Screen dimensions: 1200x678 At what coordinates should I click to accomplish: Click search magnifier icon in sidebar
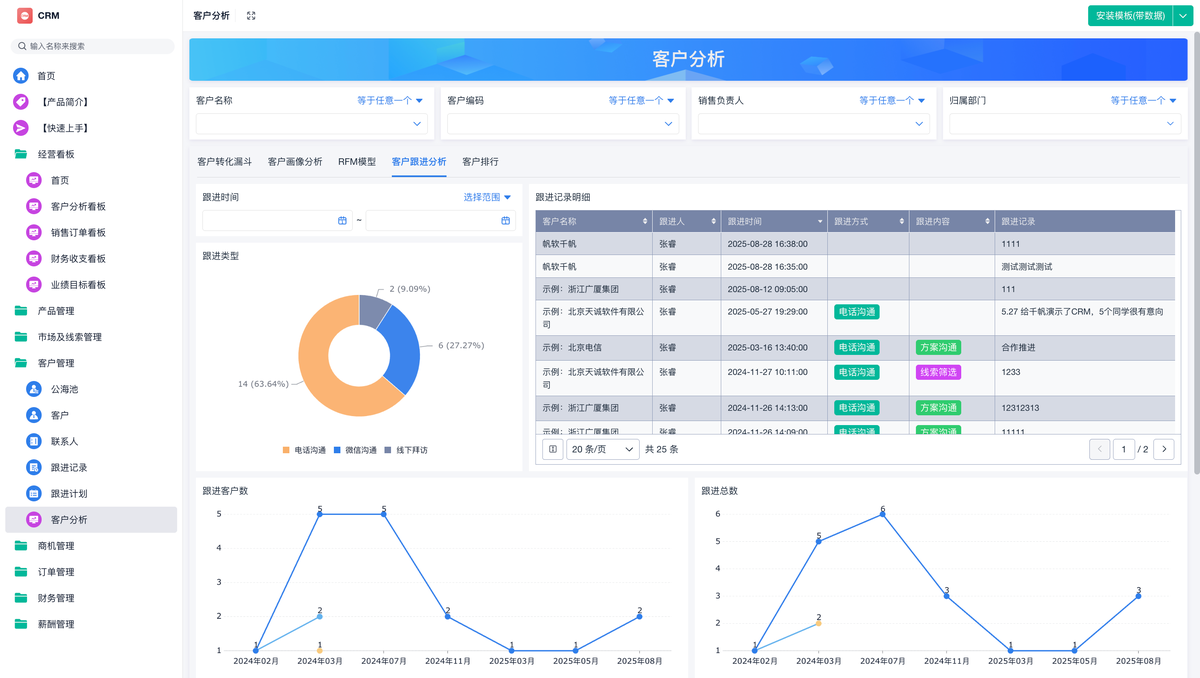[22, 46]
